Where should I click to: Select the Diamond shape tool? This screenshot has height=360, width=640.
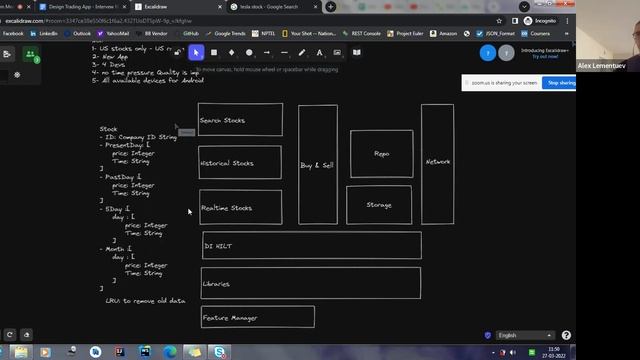coord(231,53)
